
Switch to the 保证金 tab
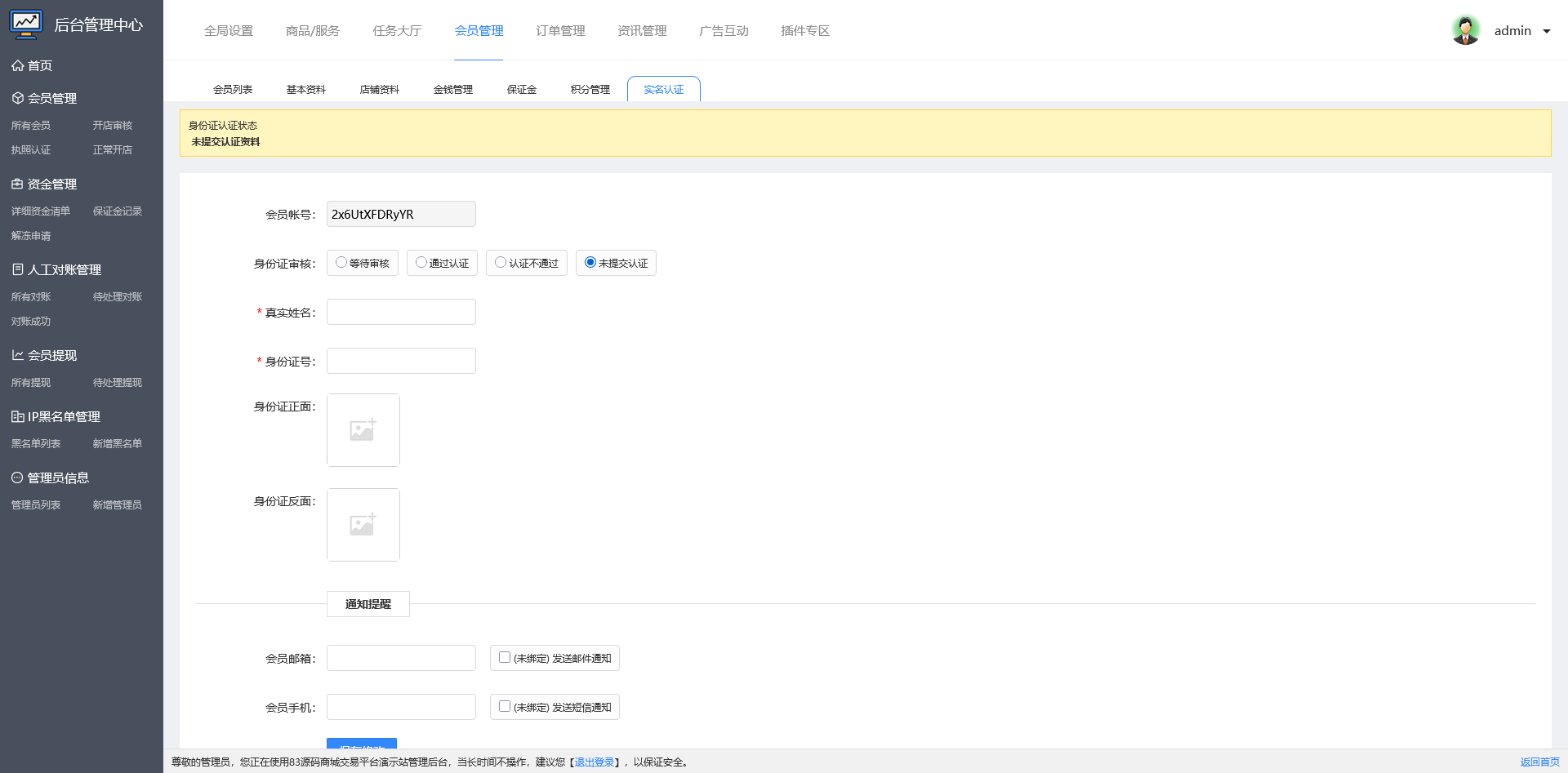(x=522, y=89)
